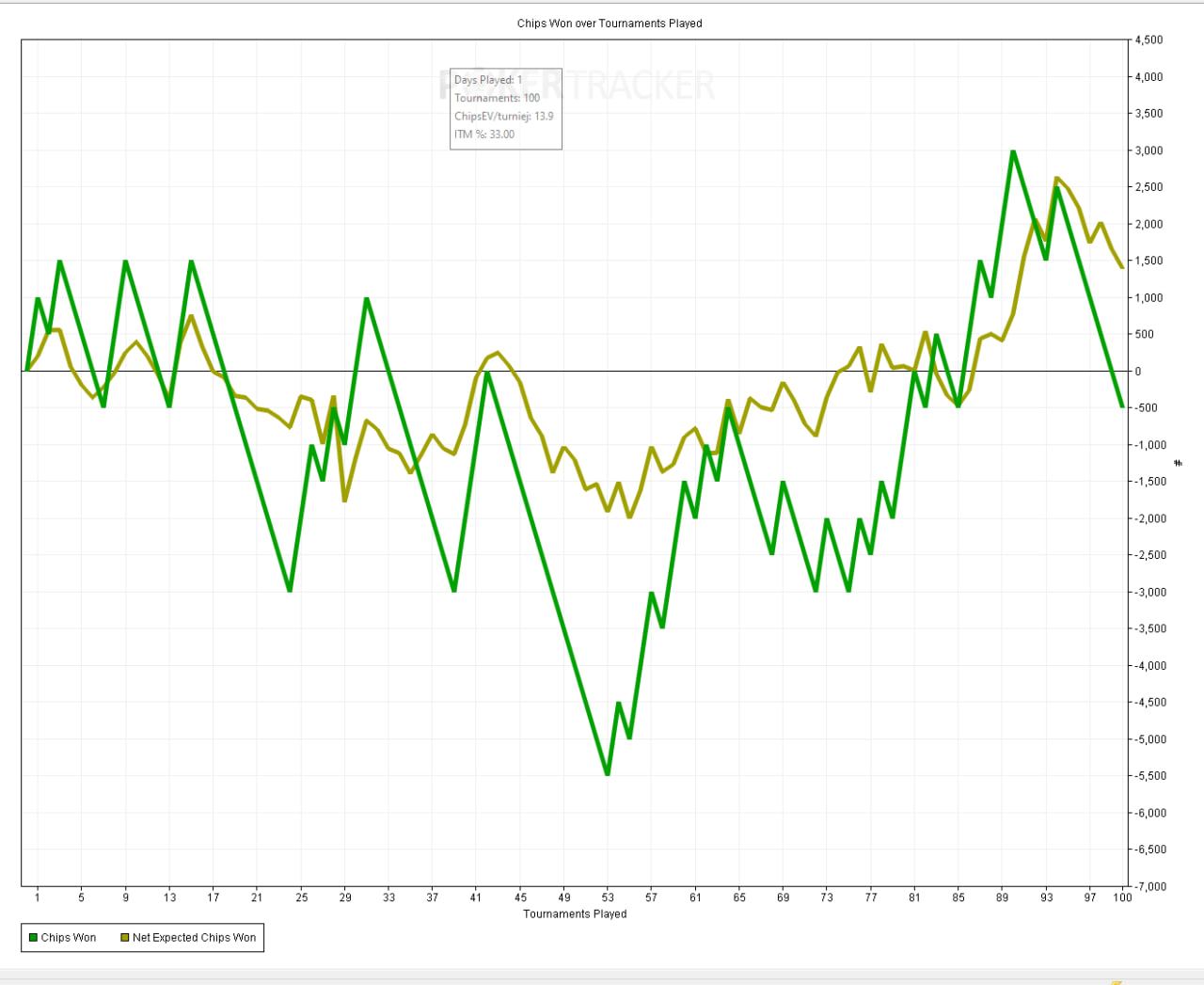Image resolution: width=1204 pixels, height=985 pixels.
Task: Click the y-axis tick label 4,500
Action: coord(1149,40)
